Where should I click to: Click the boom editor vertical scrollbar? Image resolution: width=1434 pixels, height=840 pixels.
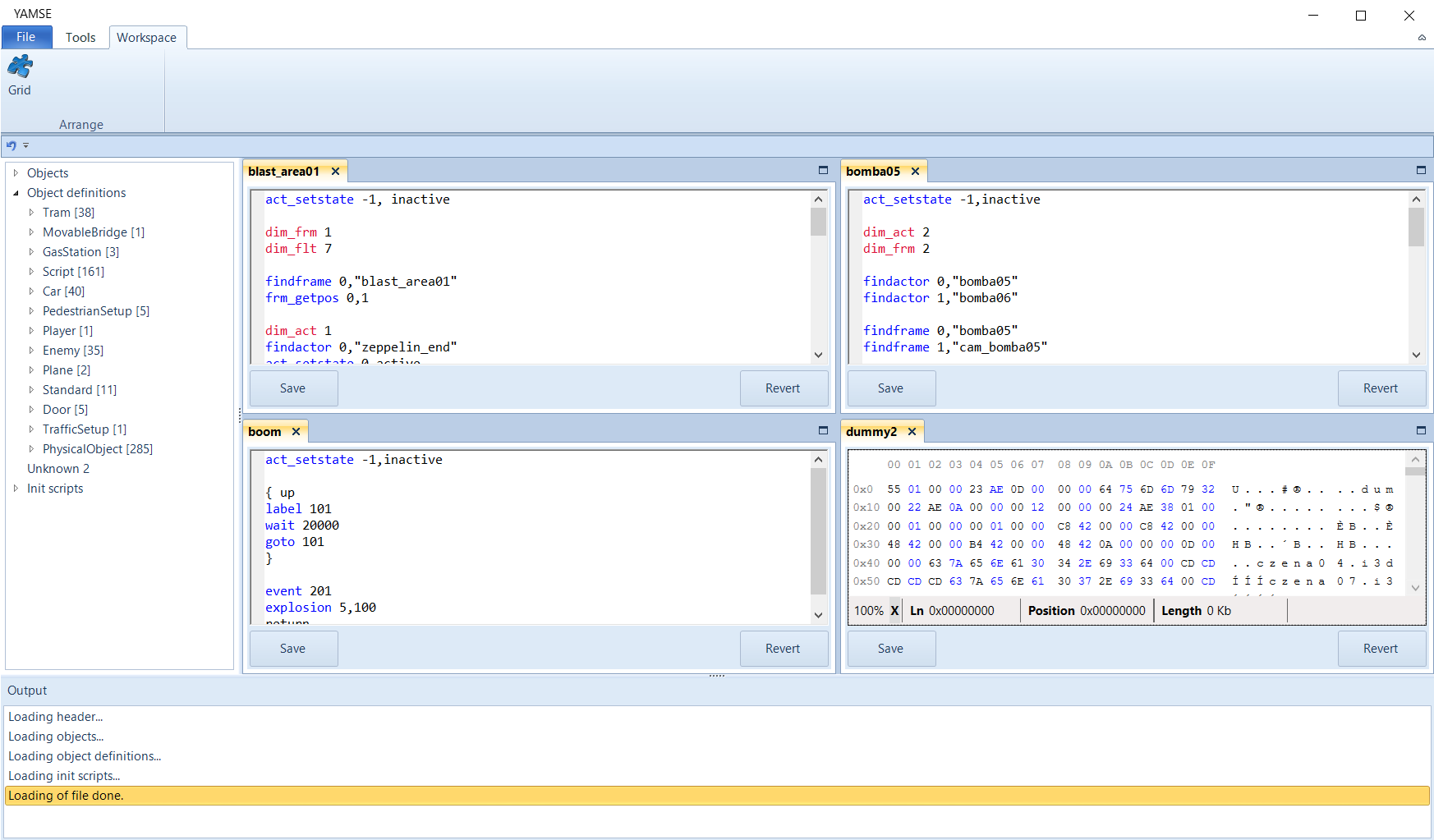click(818, 536)
